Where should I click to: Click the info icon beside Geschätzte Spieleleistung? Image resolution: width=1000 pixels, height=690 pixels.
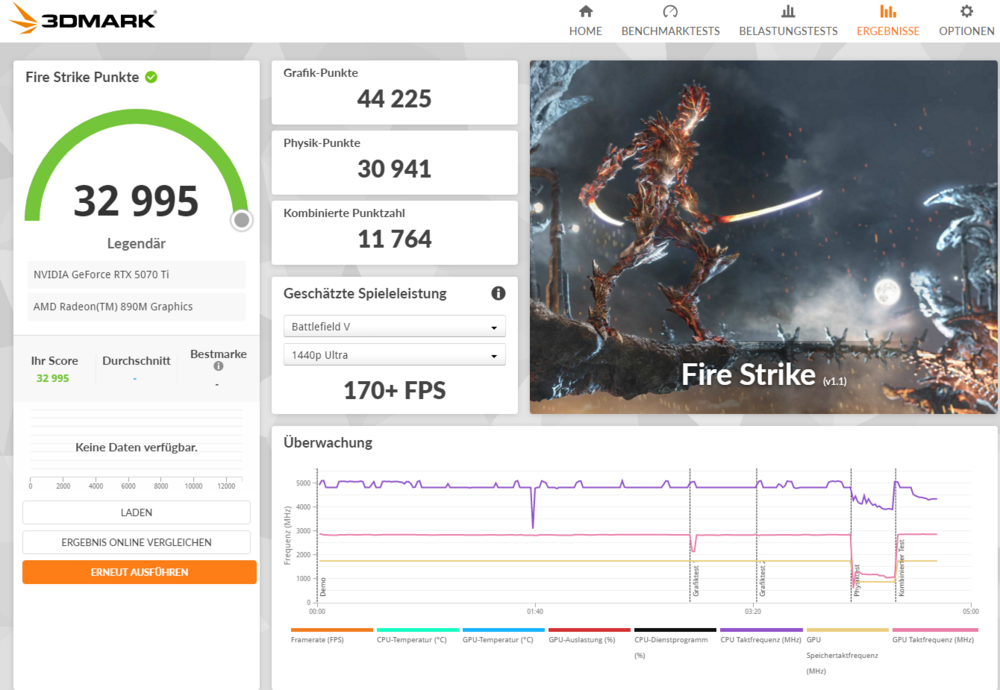498,293
